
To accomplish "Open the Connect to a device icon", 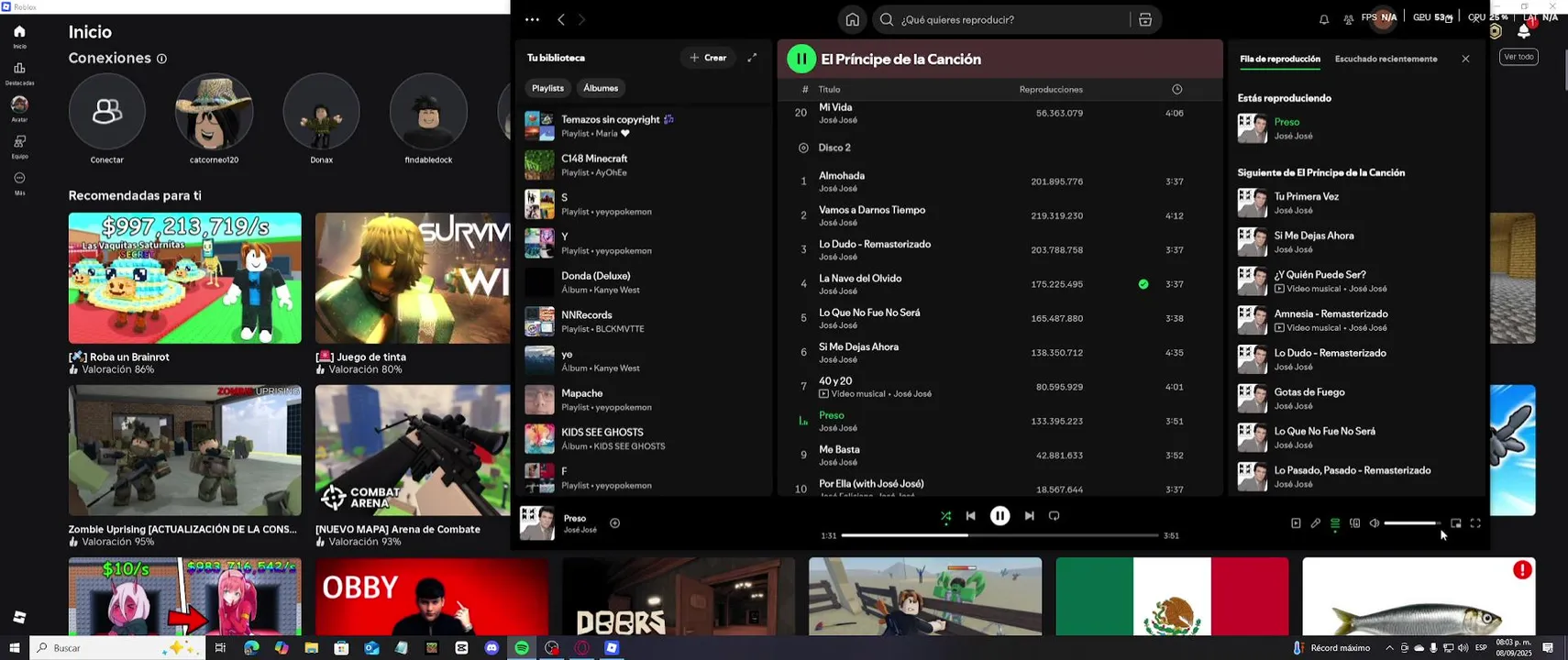I will 1354,523.
